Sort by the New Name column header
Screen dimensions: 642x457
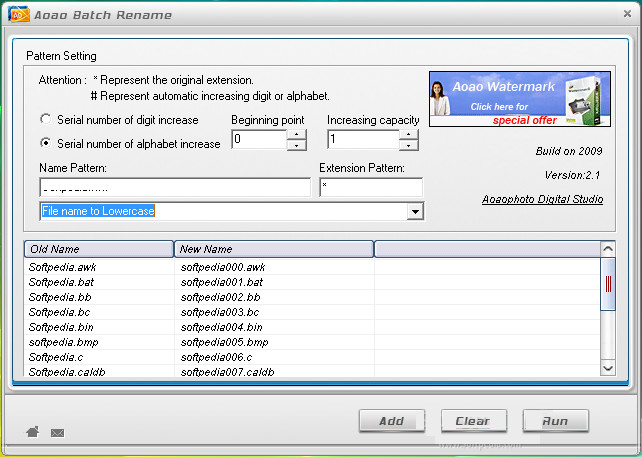[x=274, y=249]
